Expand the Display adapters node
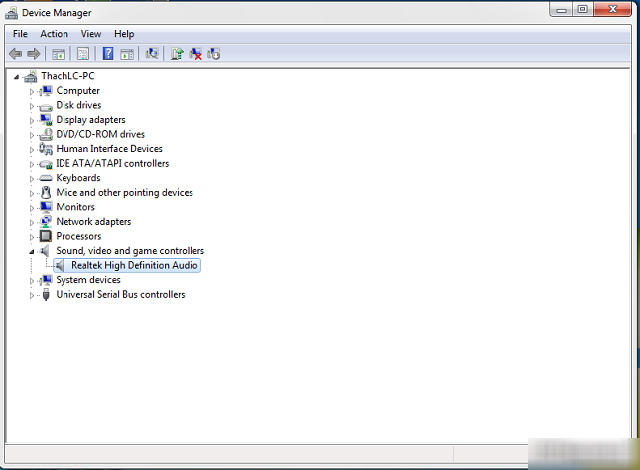The width and height of the screenshot is (640, 470). click(32, 120)
